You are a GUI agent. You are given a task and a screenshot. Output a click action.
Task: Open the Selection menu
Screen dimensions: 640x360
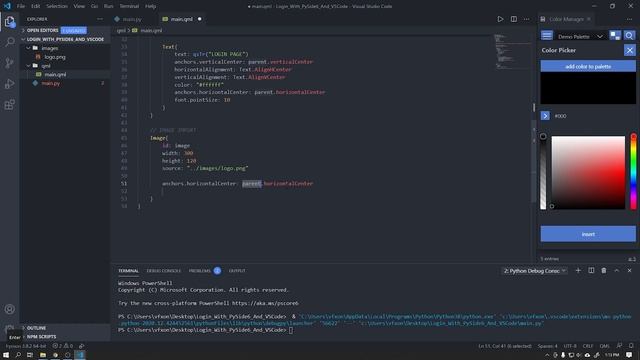click(57, 6)
